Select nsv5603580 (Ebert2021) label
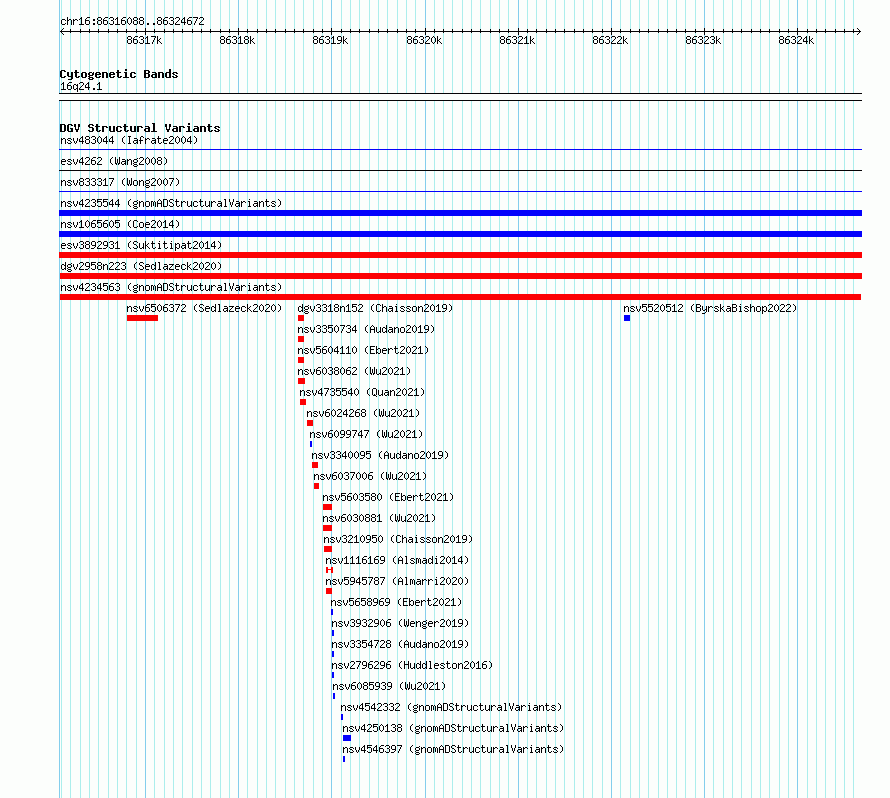This screenshot has height=798, width=890. (388, 497)
